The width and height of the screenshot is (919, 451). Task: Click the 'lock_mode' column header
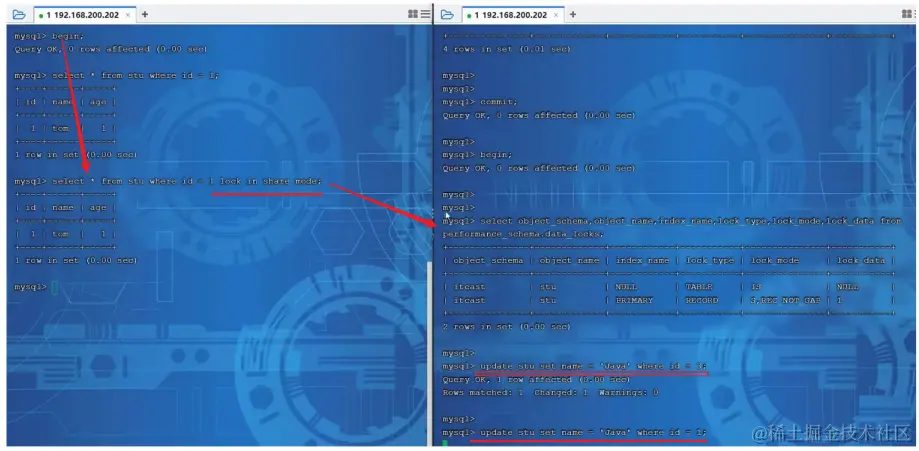click(x=775, y=260)
